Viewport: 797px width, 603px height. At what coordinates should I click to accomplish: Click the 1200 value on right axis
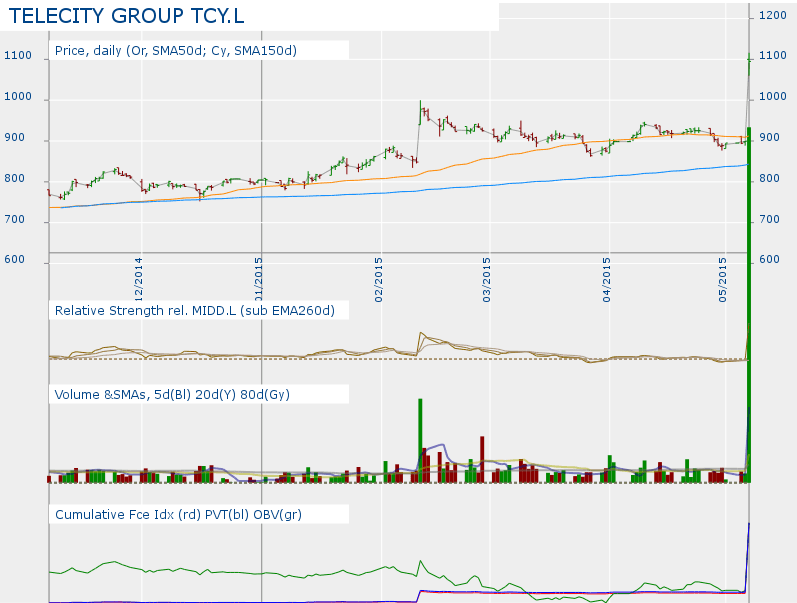773,16
